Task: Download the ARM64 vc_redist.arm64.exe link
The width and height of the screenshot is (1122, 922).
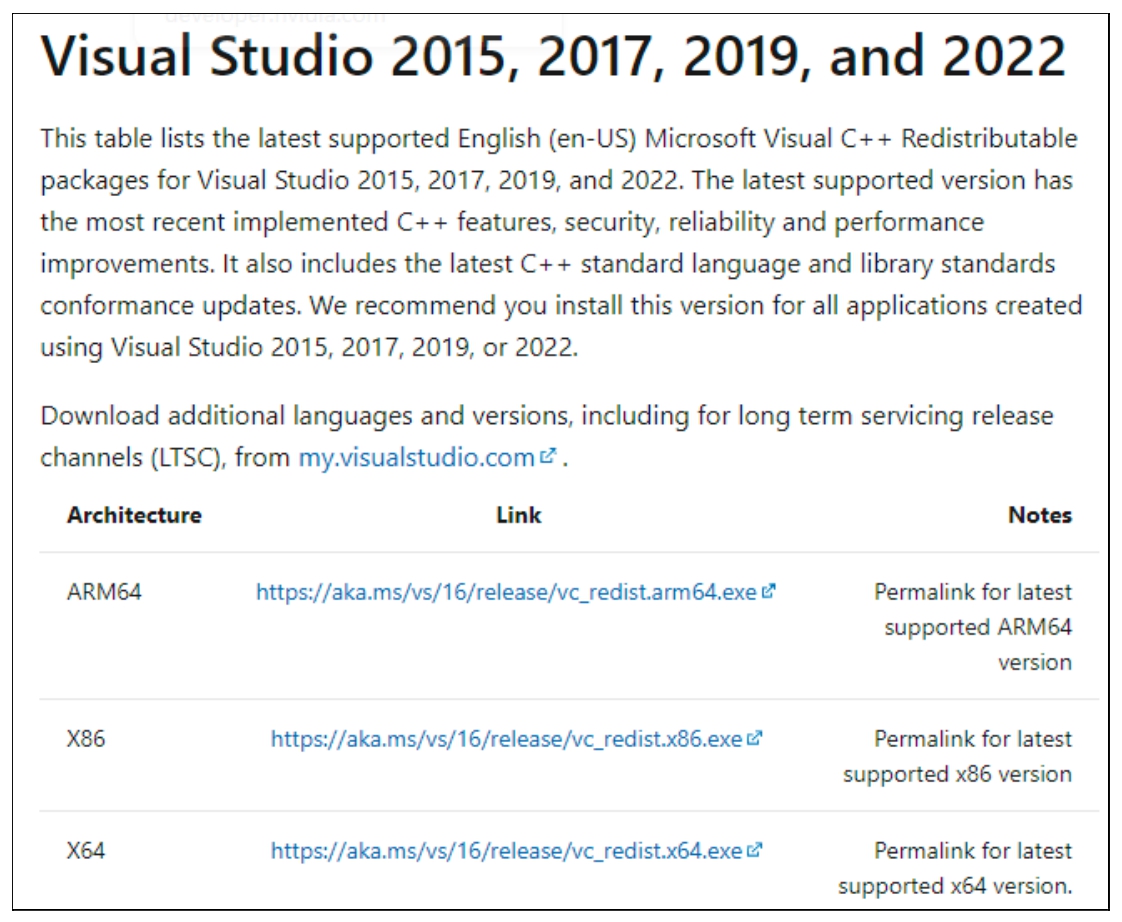Action: coord(506,592)
